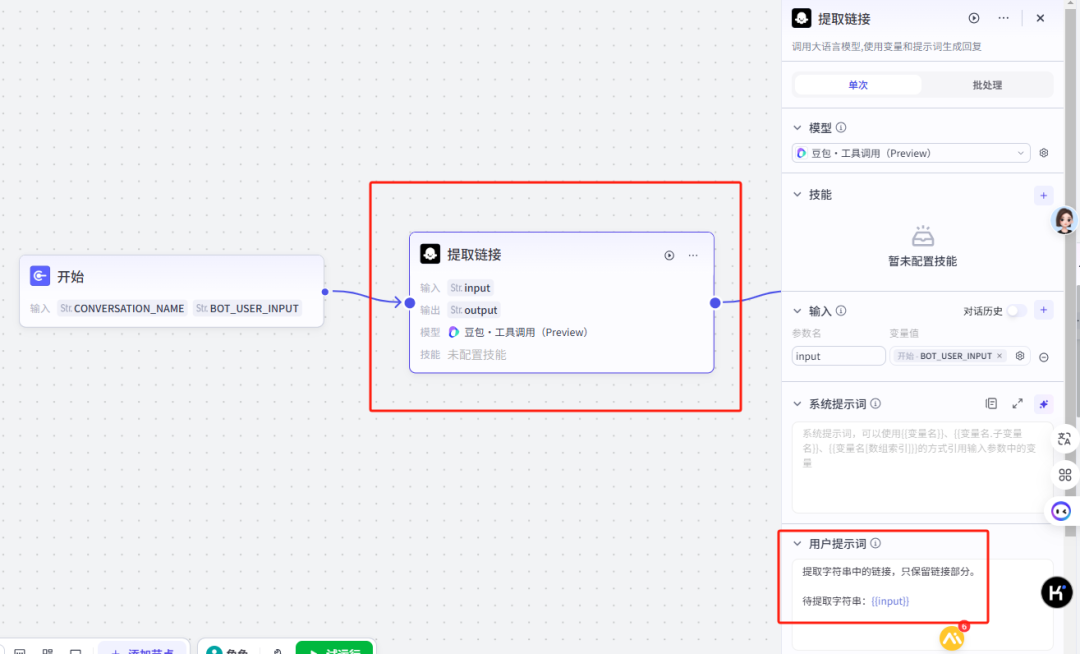Image resolution: width=1080 pixels, height=654 pixels.
Task: Click the 提取链接 node output connector dot
Action: [x=715, y=303]
